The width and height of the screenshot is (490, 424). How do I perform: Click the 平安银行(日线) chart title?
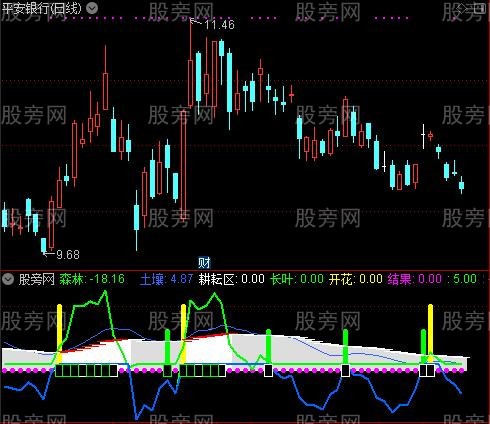[42, 8]
